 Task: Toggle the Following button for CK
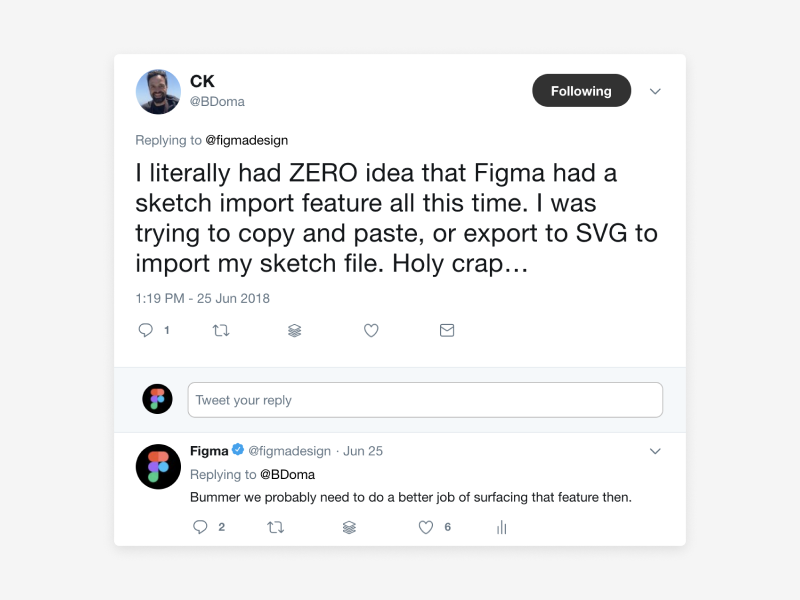tap(581, 91)
